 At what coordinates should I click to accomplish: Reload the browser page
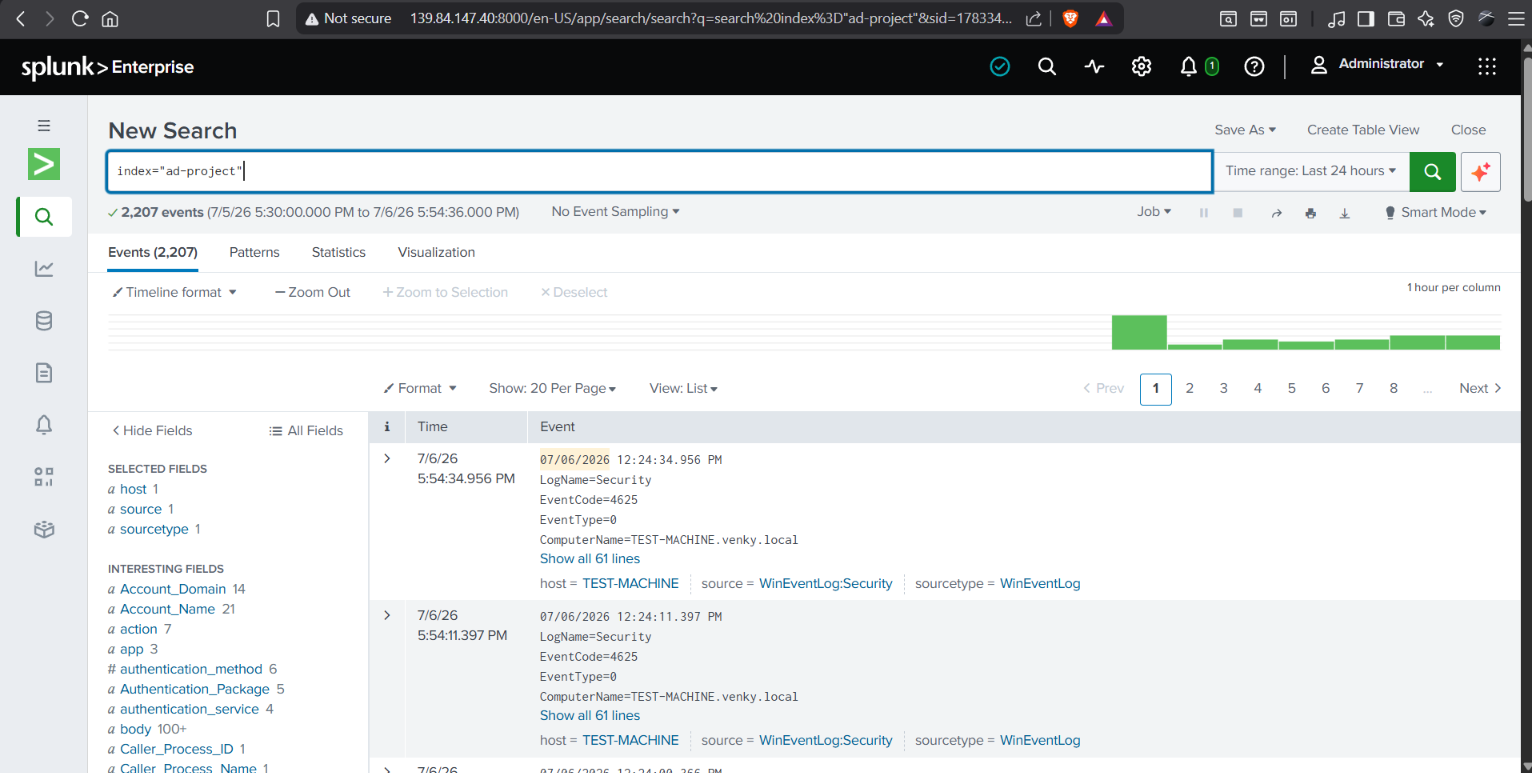(80, 18)
